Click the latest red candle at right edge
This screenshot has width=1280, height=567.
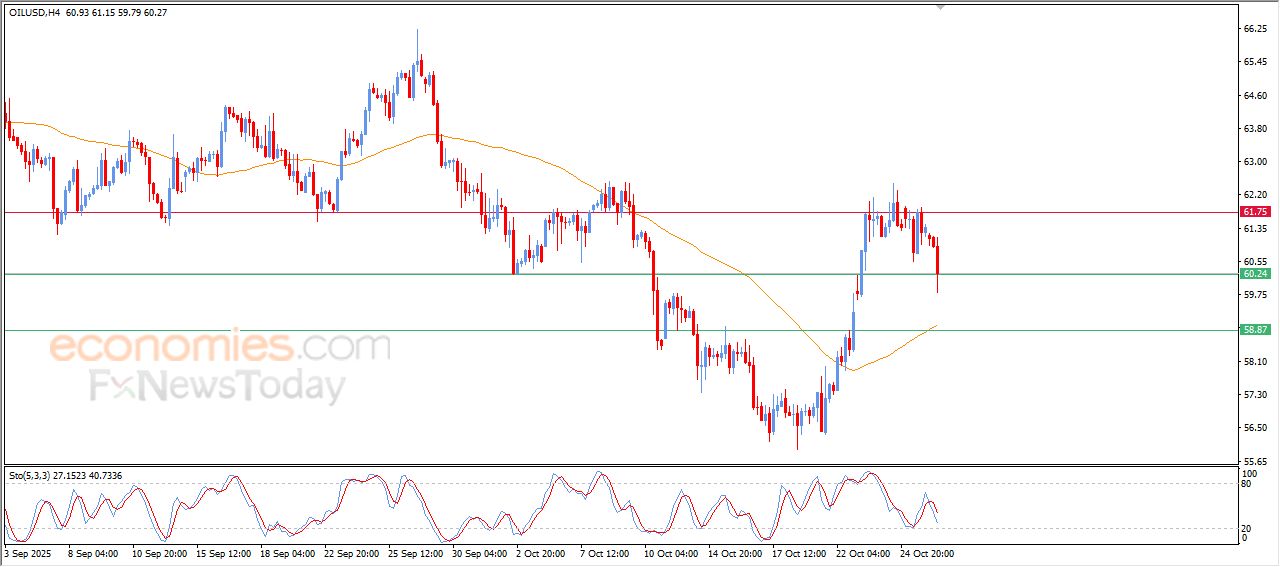[x=938, y=262]
